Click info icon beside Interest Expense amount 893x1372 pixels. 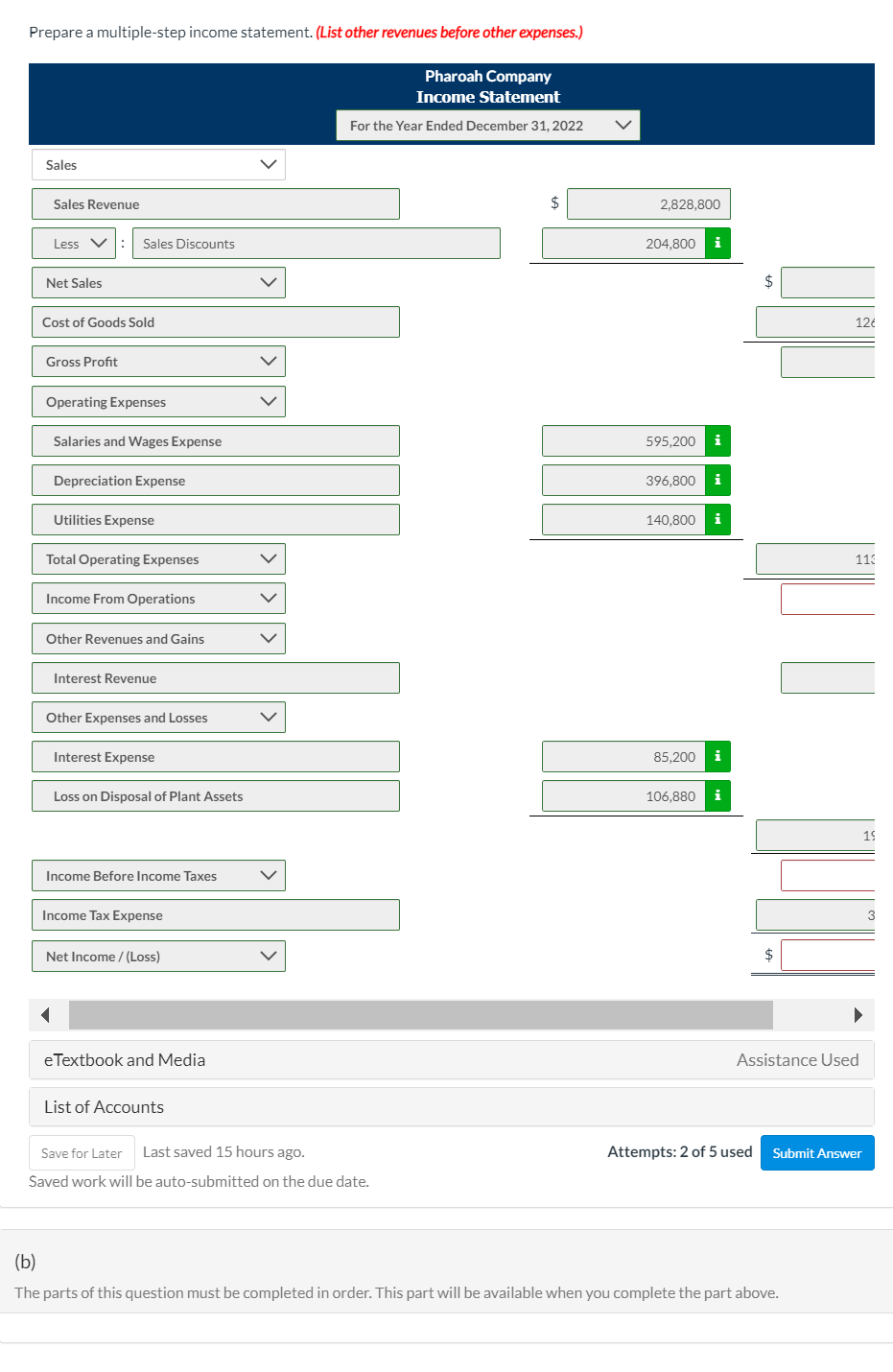click(x=717, y=757)
